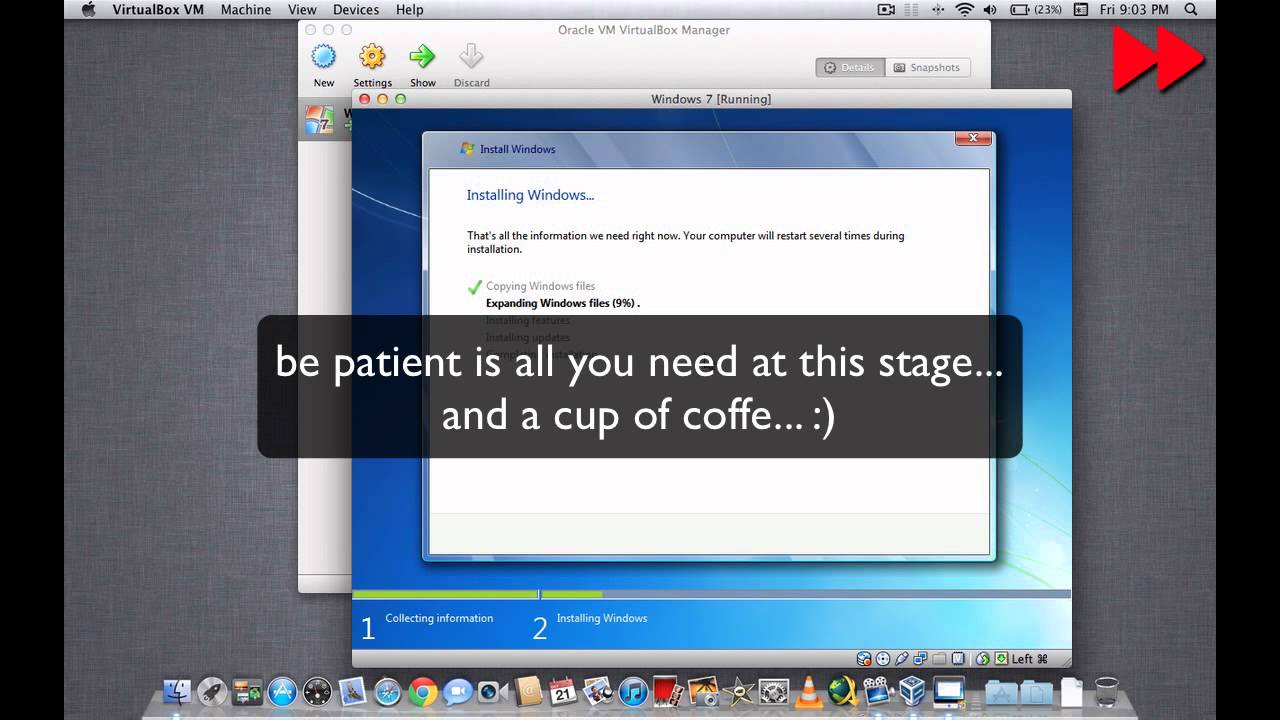Click 'Copying Windows files' completed step
1280x720 pixels.
point(540,286)
